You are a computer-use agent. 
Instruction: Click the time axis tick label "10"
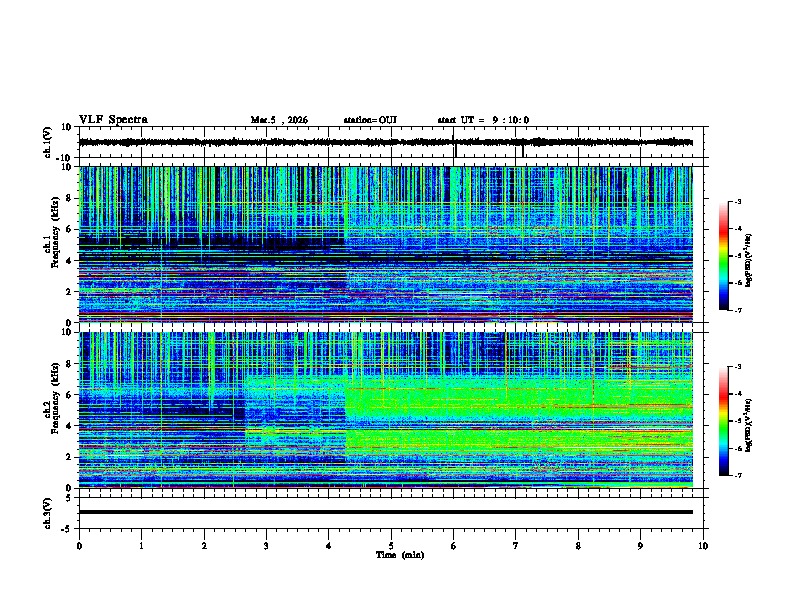[x=703, y=546]
